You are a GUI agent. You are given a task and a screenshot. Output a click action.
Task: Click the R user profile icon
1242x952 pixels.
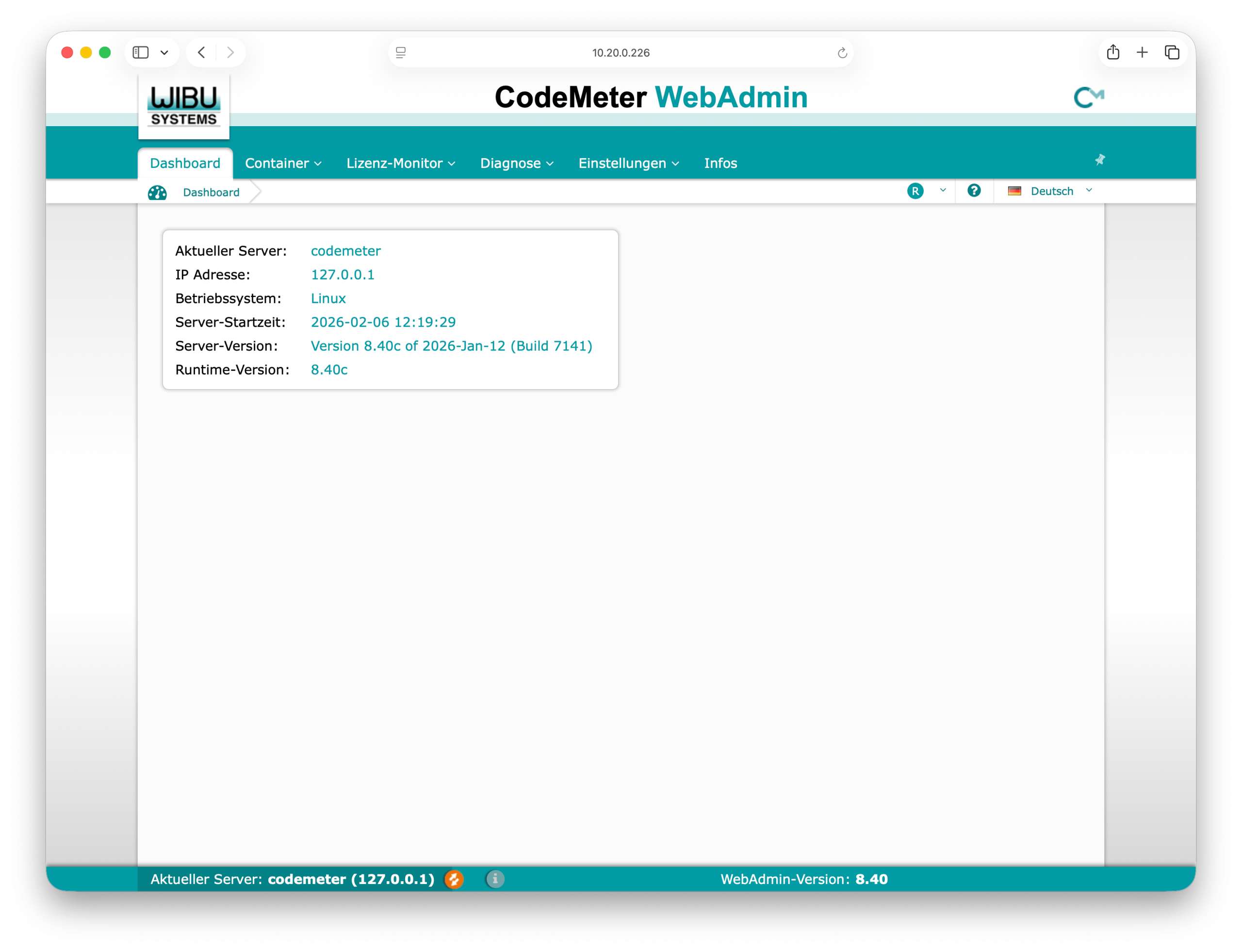tap(915, 191)
